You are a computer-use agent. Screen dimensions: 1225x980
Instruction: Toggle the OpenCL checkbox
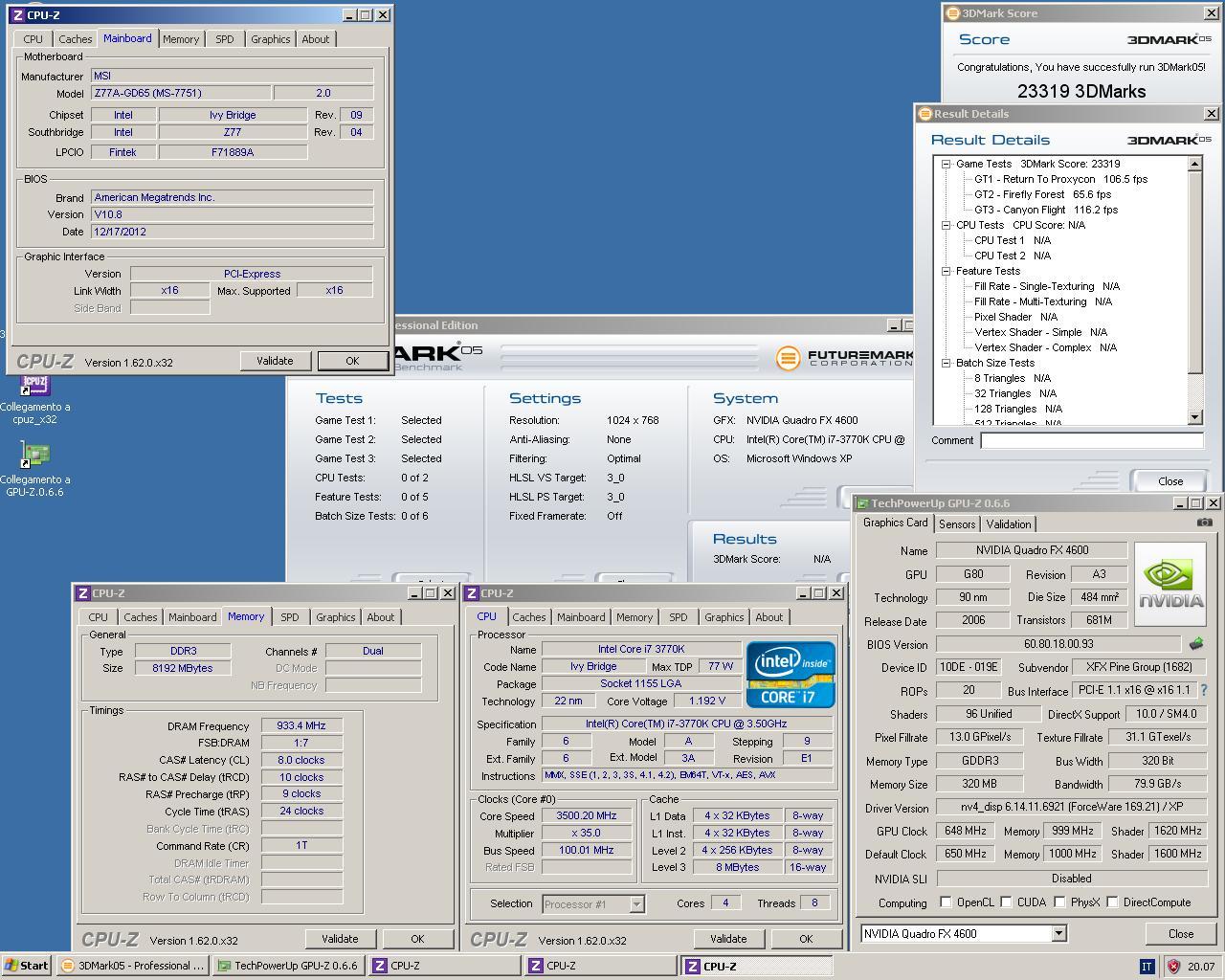tap(946, 902)
